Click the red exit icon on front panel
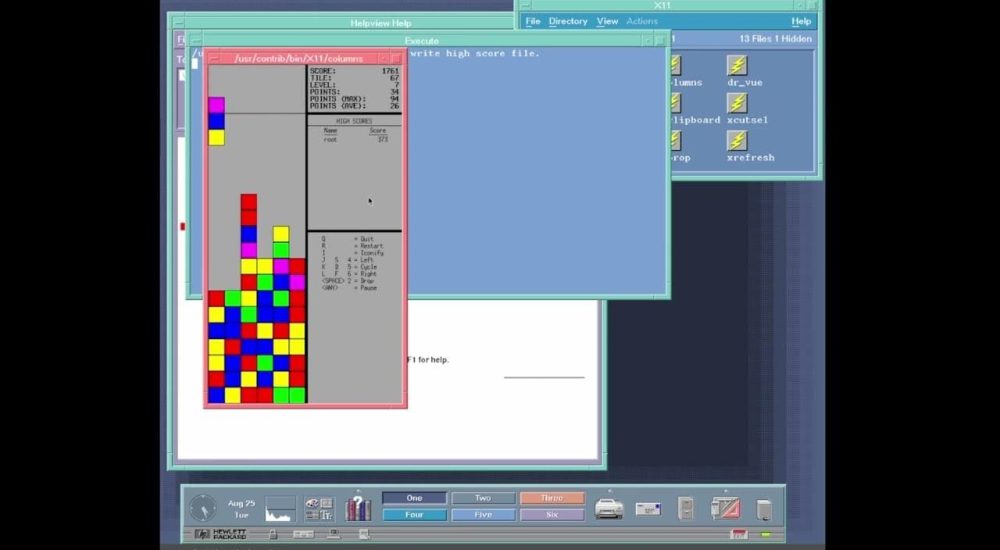The image size is (1000, 550). (740, 534)
